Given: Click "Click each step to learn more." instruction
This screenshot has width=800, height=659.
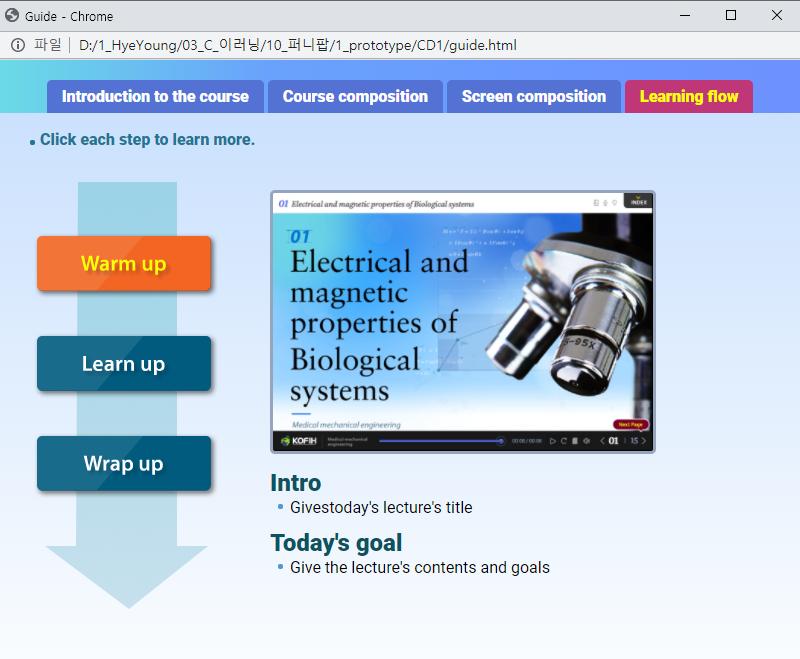Looking at the screenshot, I should [147, 139].
